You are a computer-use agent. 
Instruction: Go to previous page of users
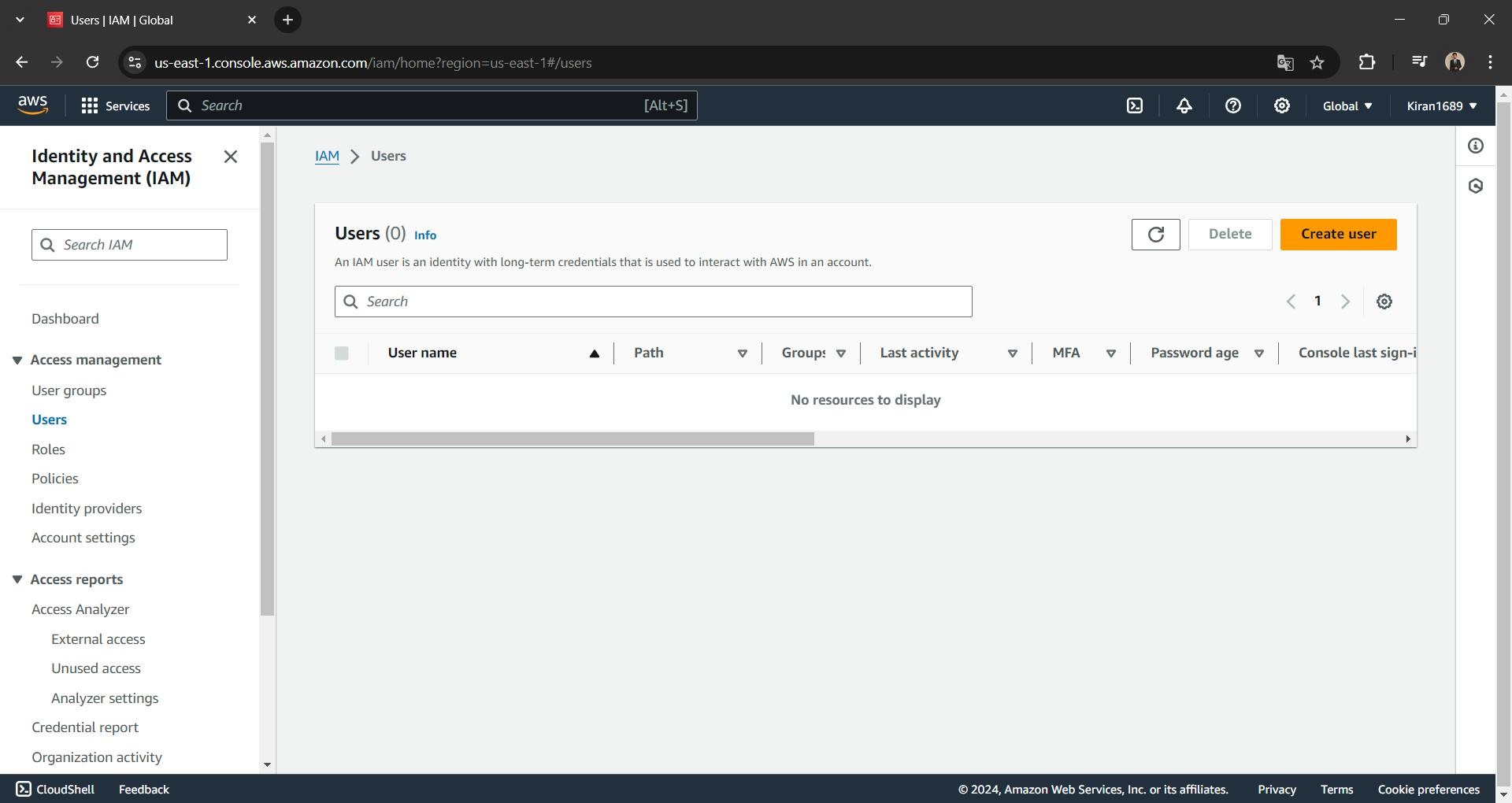click(x=1291, y=302)
